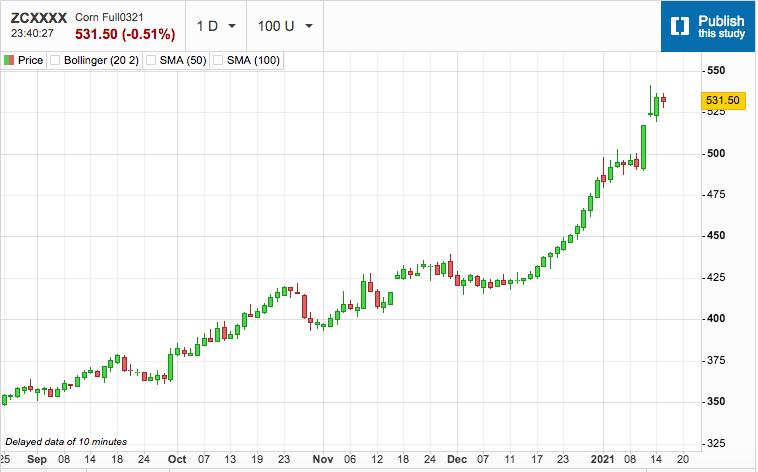Viewport: 758px width, 472px height.
Task: Click the Corn Full0321 label
Action: pyautogui.click(x=109, y=17)
